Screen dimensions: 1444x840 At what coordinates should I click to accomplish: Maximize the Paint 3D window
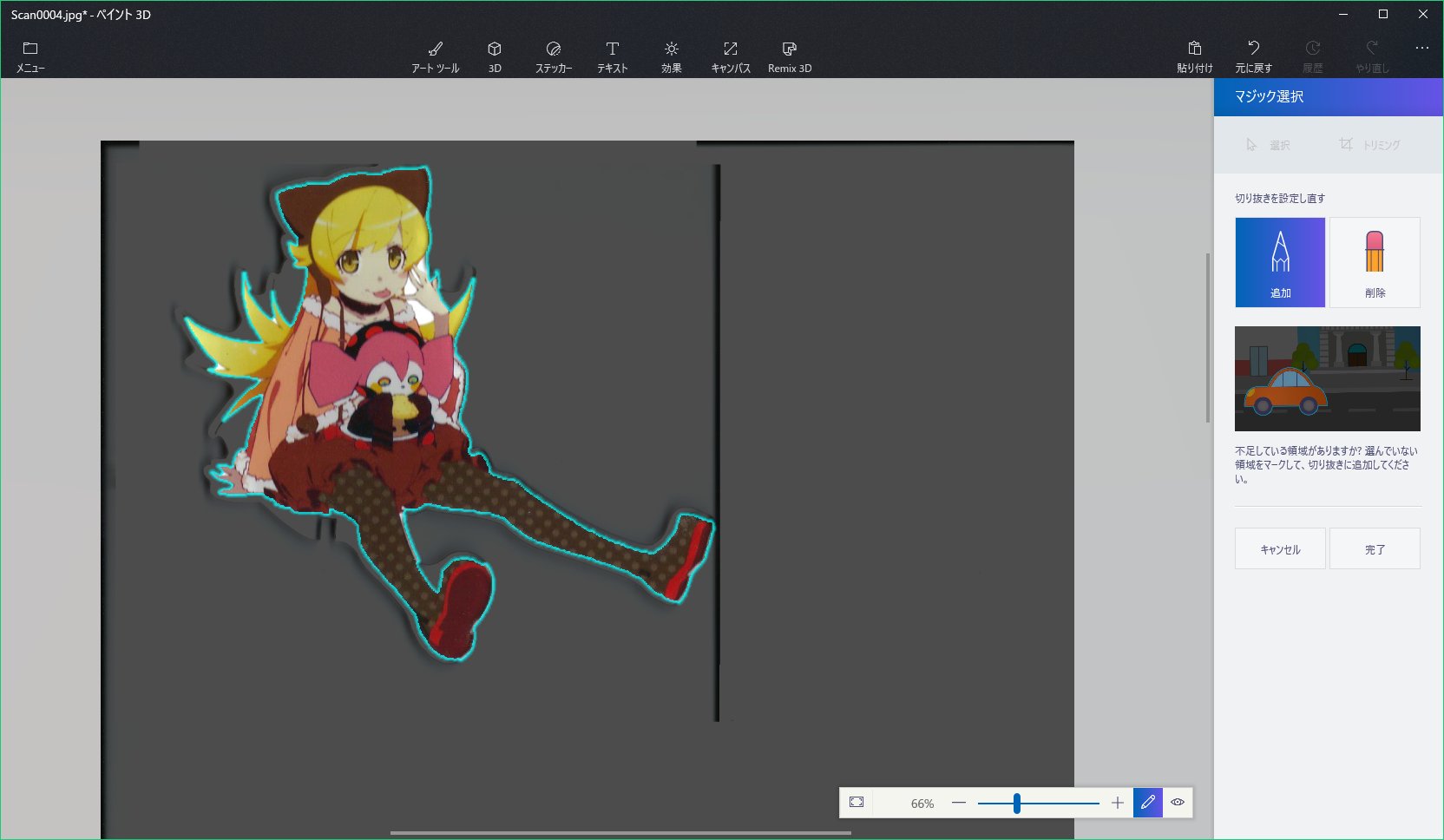(1383, 14)
